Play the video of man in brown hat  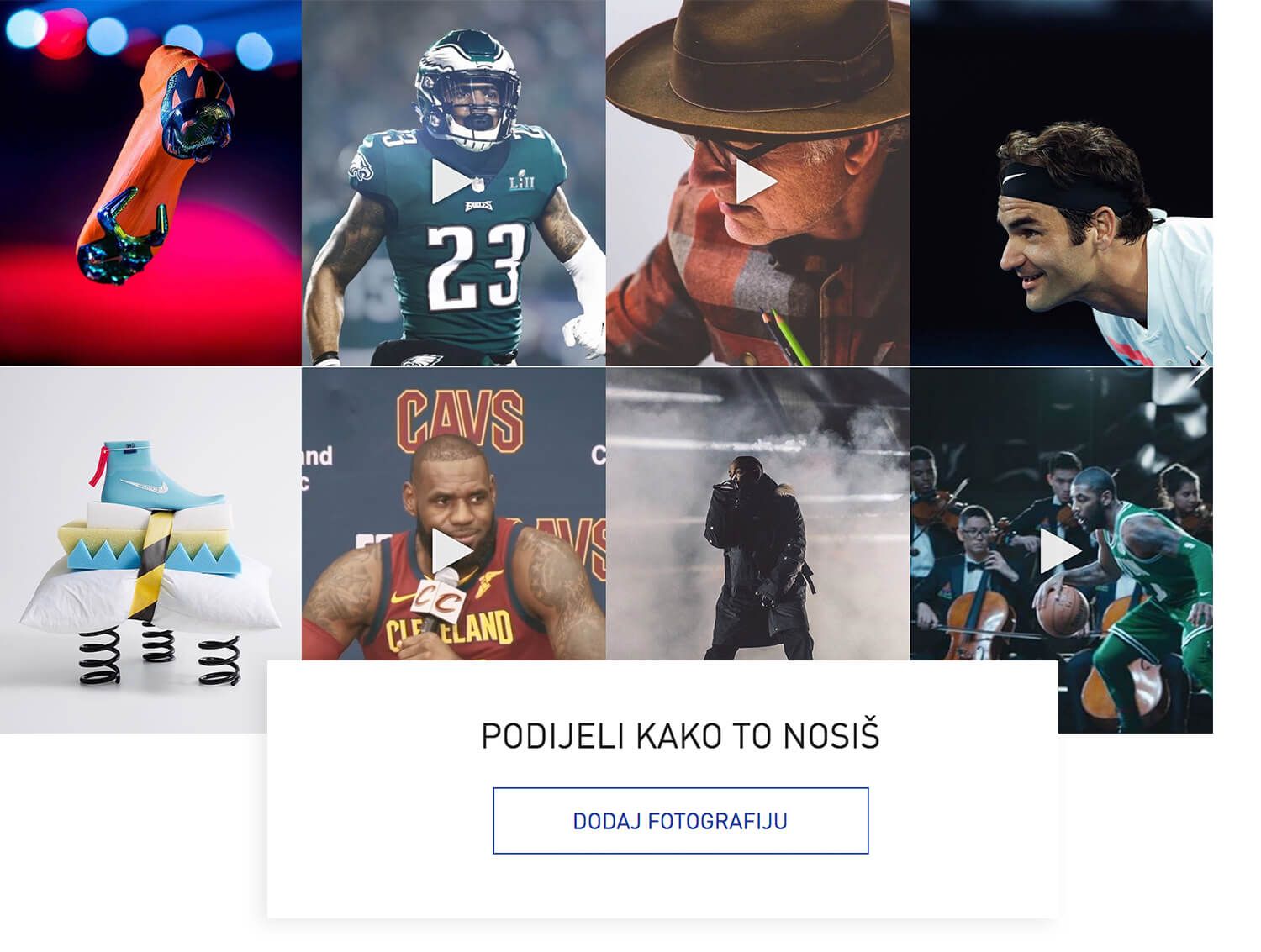756,182
